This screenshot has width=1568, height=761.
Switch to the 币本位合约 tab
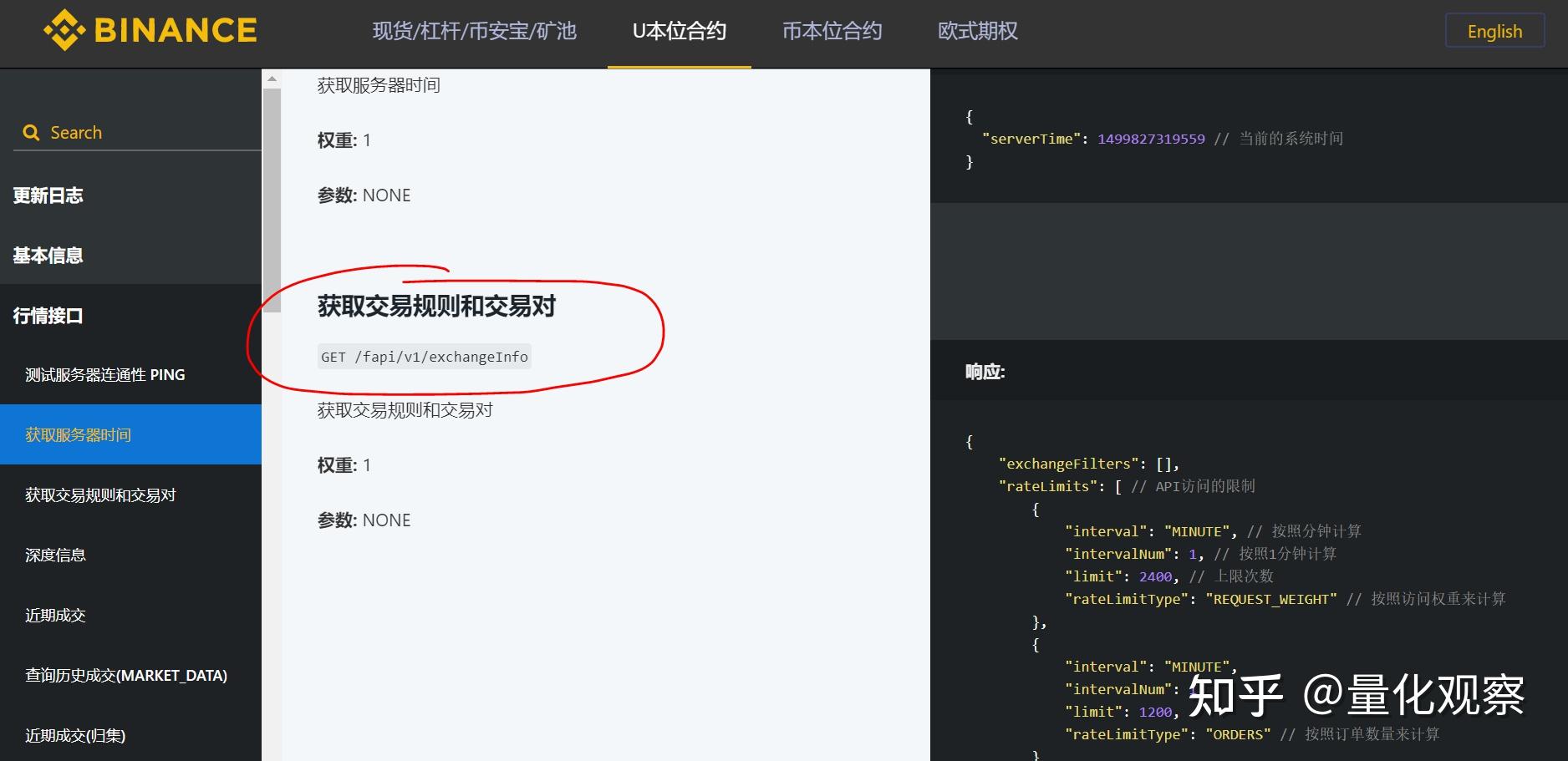point(830,32)
